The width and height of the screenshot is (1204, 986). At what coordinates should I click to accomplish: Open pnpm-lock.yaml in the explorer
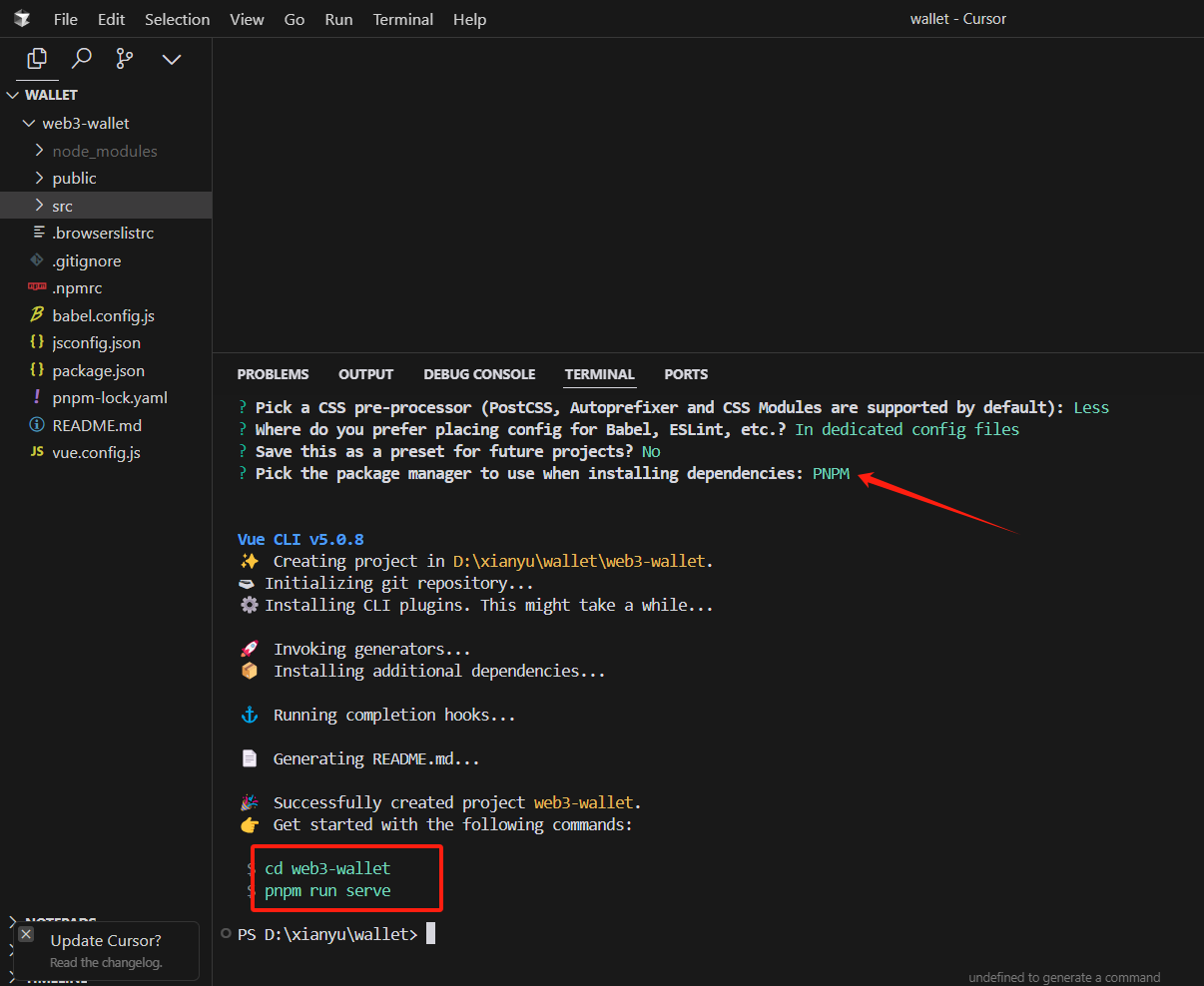point(106,397)
